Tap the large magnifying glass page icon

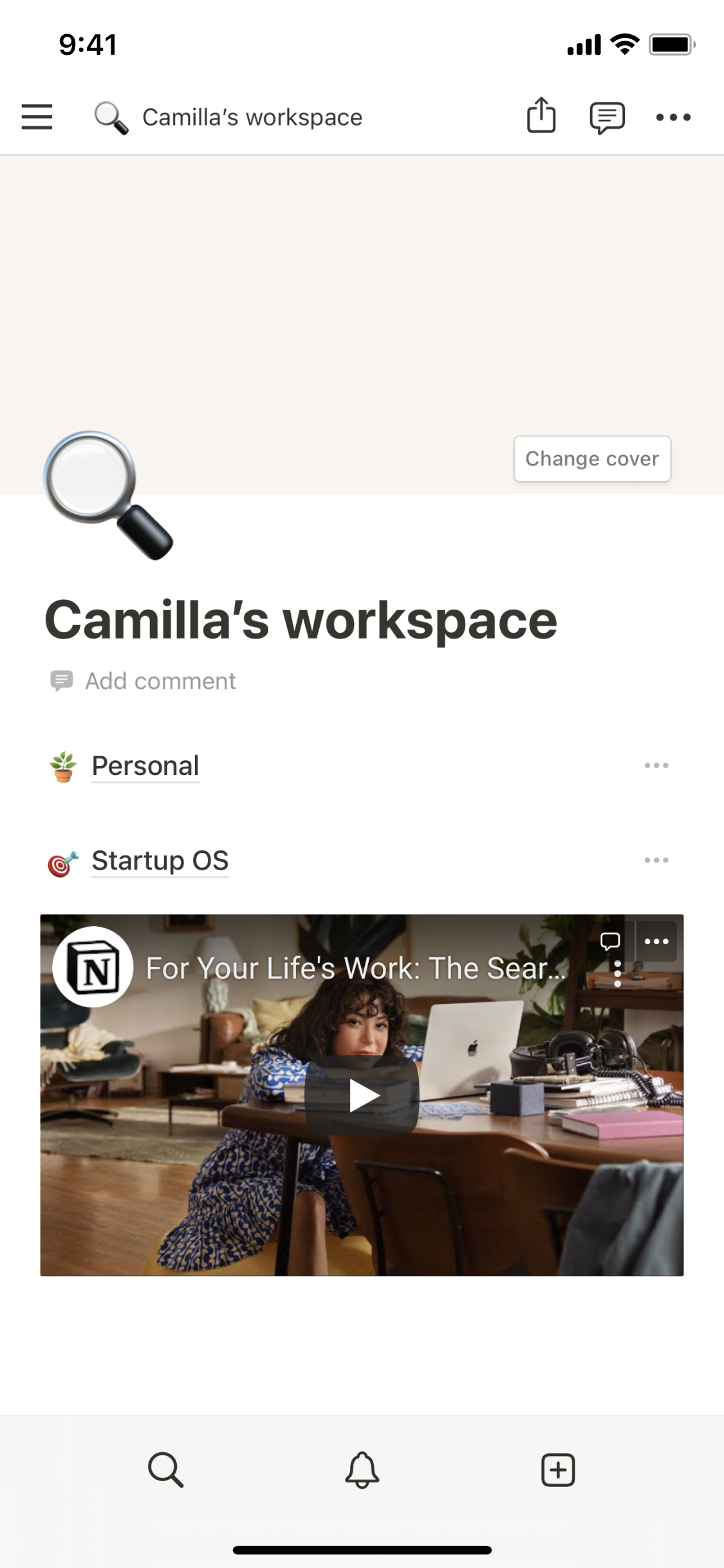point(108,495)
